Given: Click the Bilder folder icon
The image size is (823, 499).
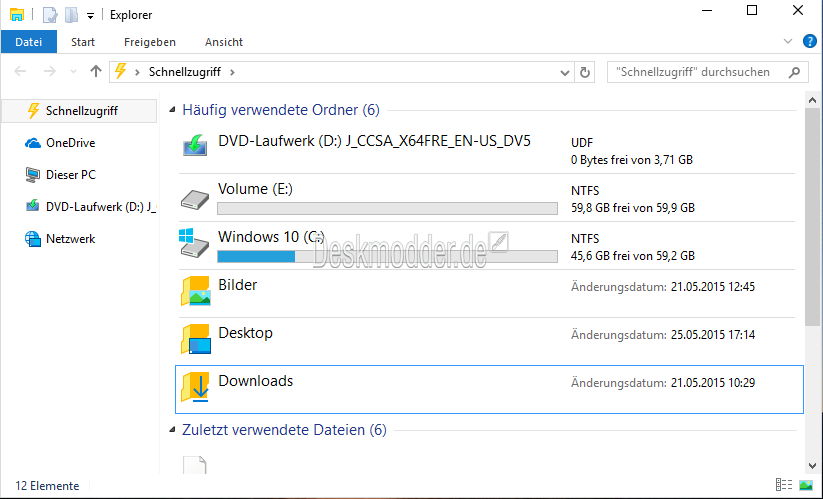Looking at the screenshot, I should click(196, 291).
